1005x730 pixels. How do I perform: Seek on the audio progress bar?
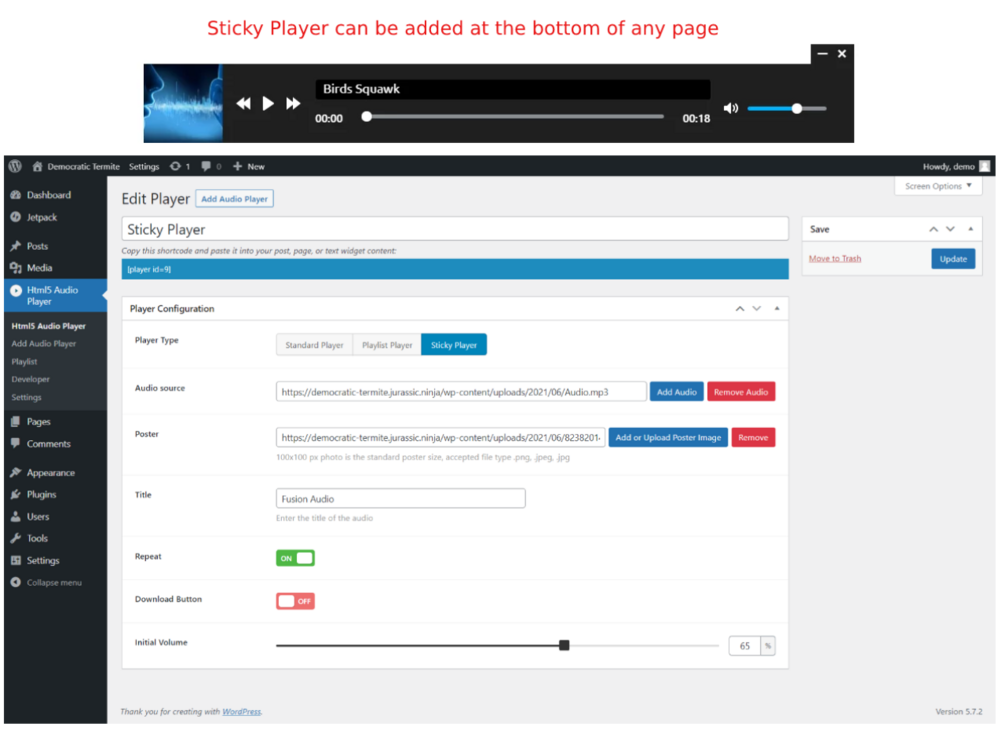click(515, 117)
